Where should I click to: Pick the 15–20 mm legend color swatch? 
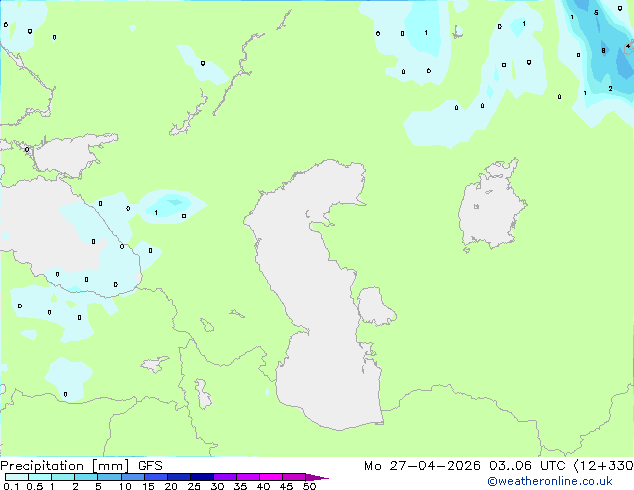155,477
